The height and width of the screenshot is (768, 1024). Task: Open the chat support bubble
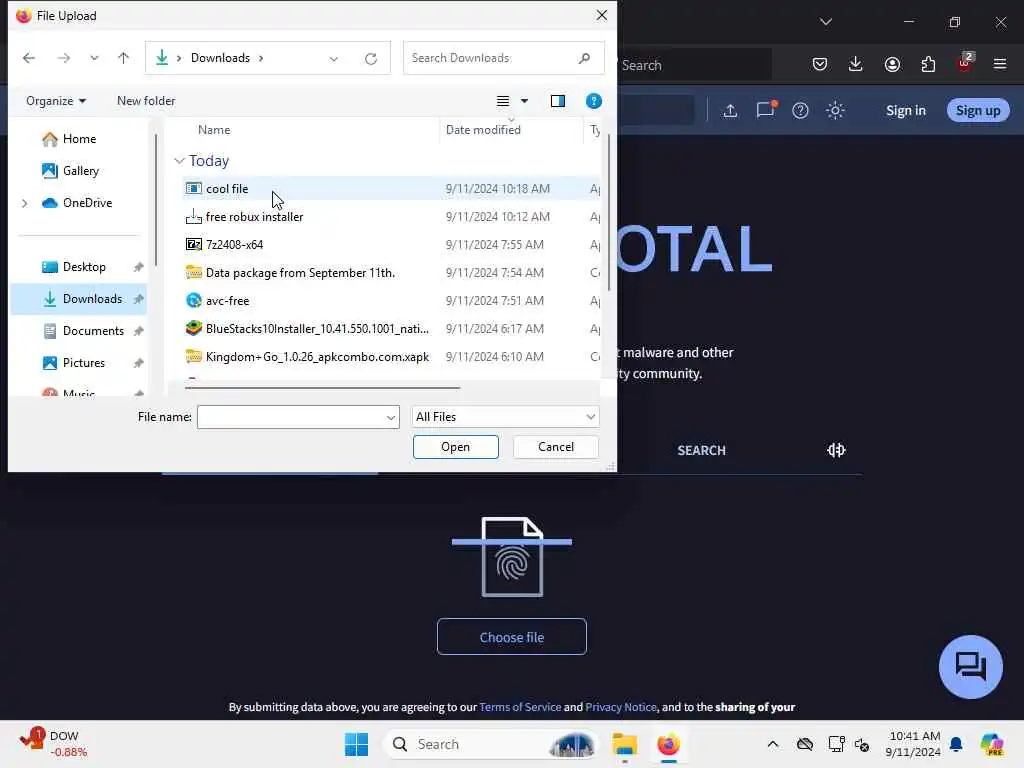coord(970,667)
